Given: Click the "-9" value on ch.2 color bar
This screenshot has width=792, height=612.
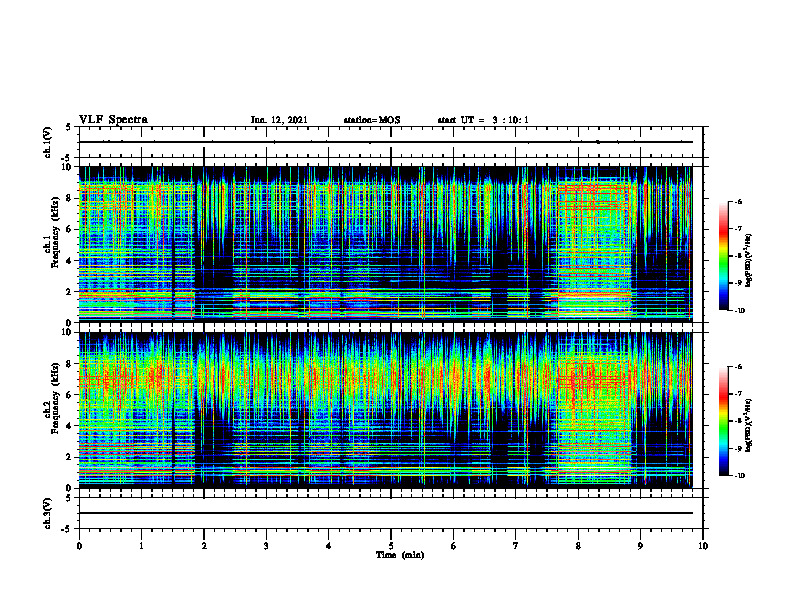Looking at the screenshot, I should click(x=738, y=448).
